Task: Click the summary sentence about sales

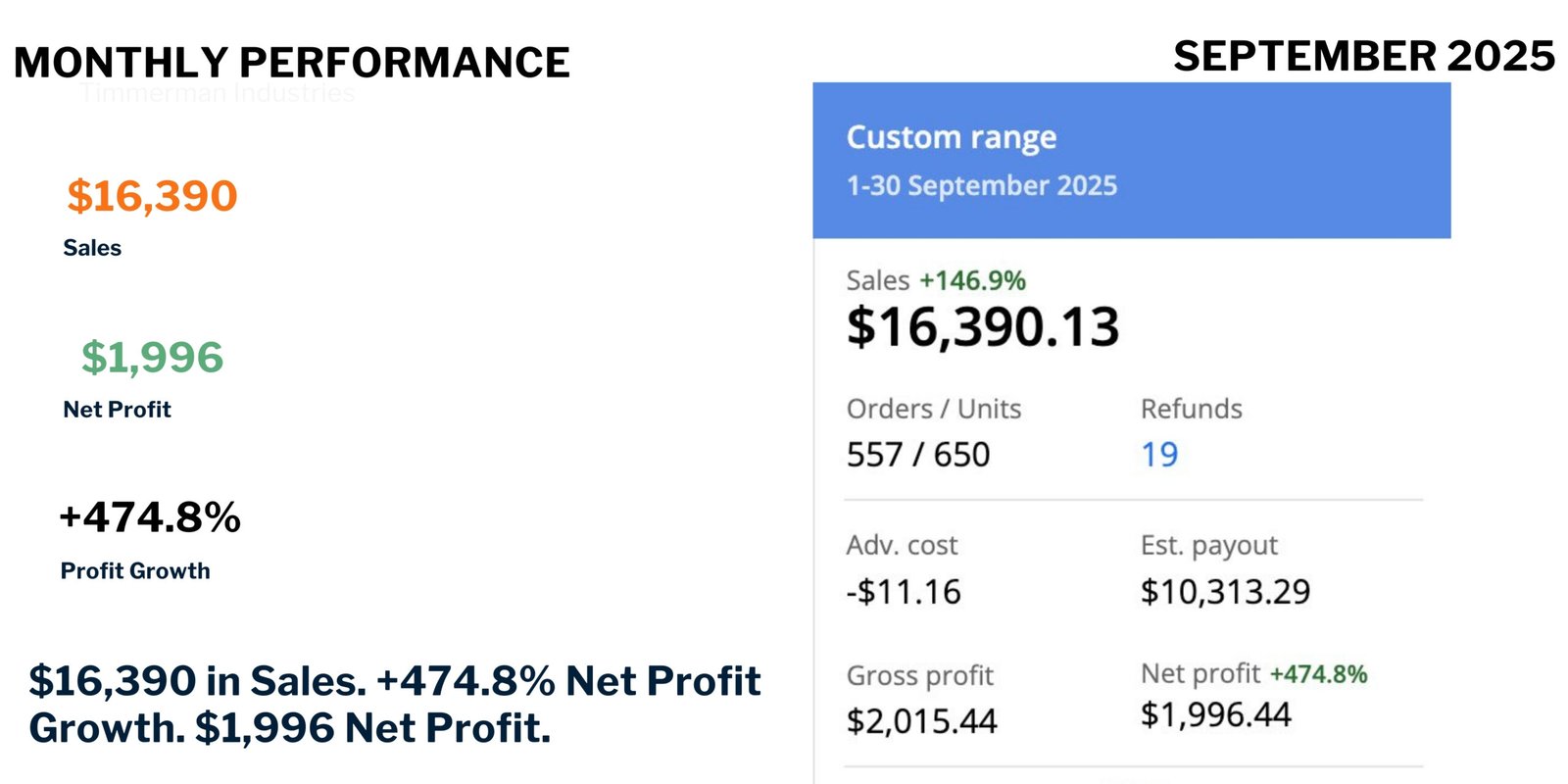Action: tap(395, 705)
